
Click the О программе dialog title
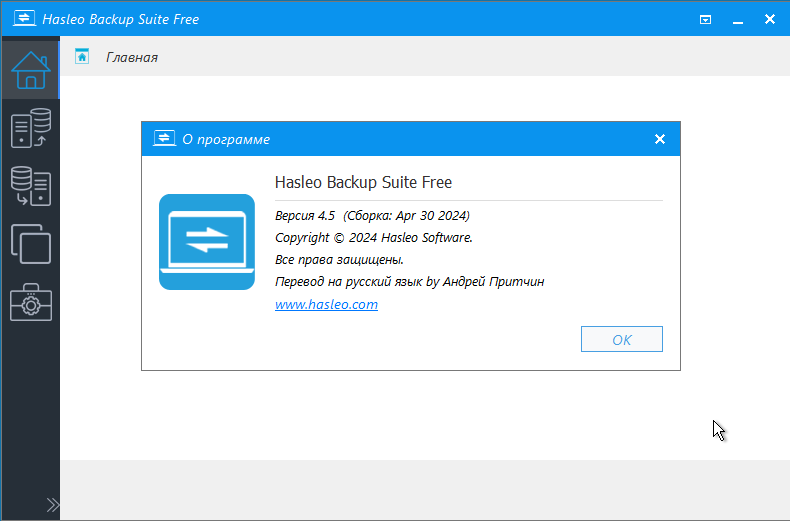[x=226, y=140]
